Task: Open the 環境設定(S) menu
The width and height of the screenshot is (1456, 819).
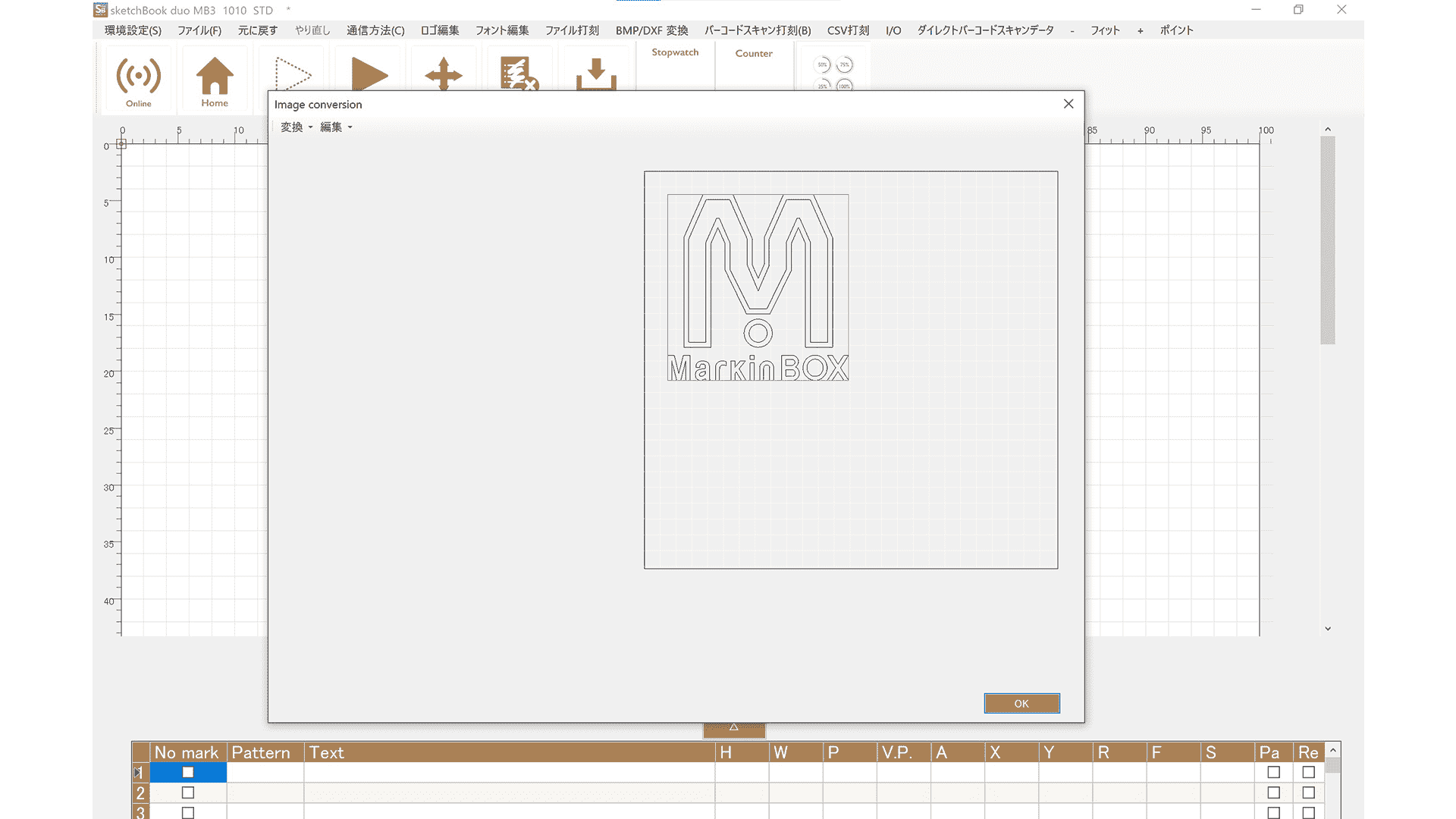Action: (133, 30)
